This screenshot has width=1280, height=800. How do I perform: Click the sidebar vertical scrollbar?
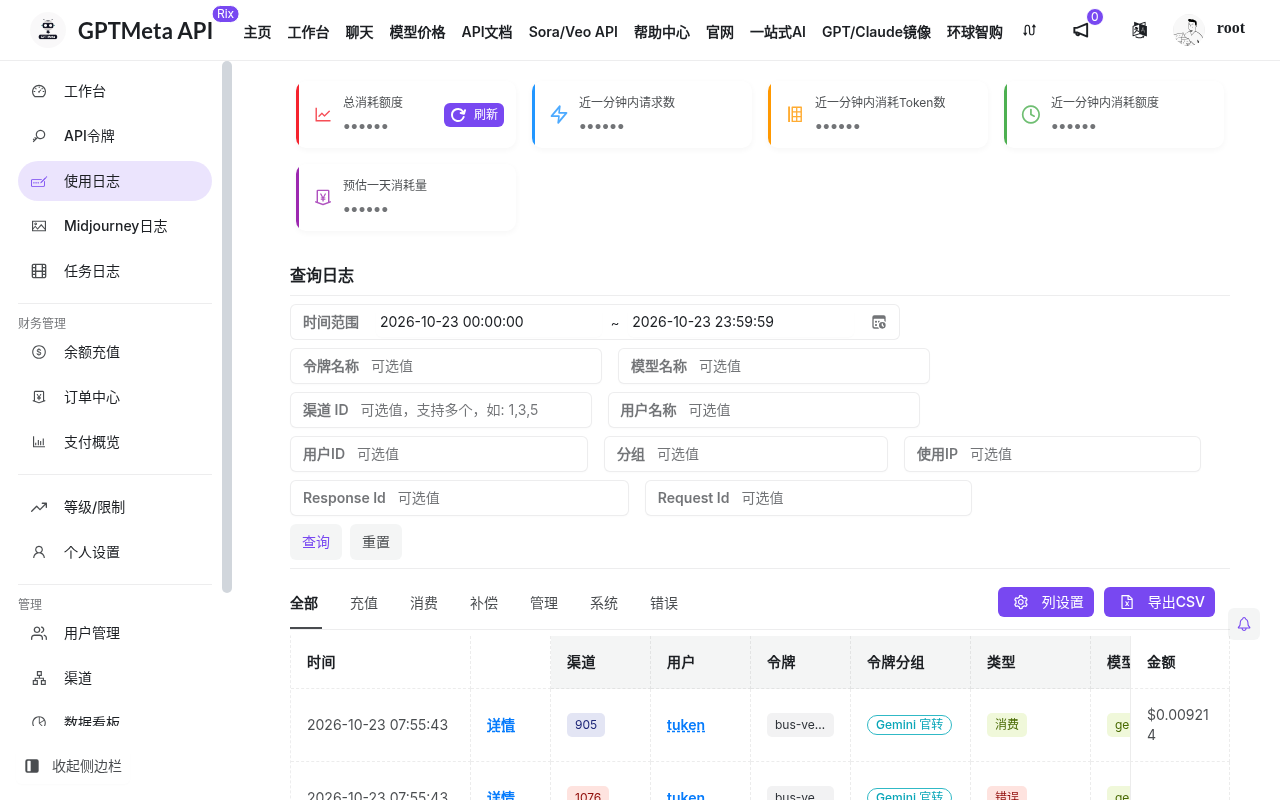point(227,327)
